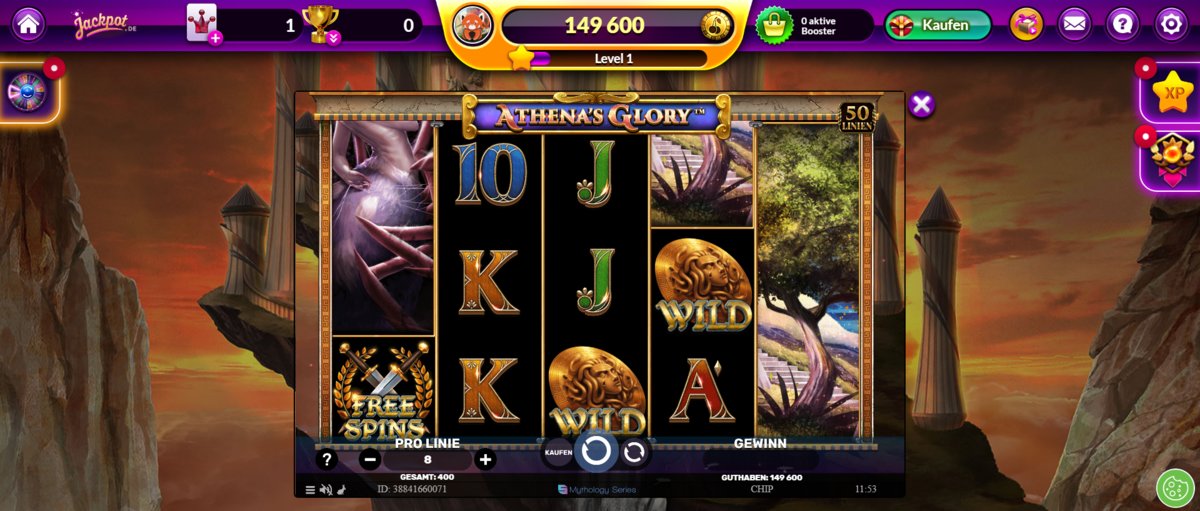This screenshot has width=1200, height=511.
Task: Click the green booster shopping bag icon
Action: (774, 25)
